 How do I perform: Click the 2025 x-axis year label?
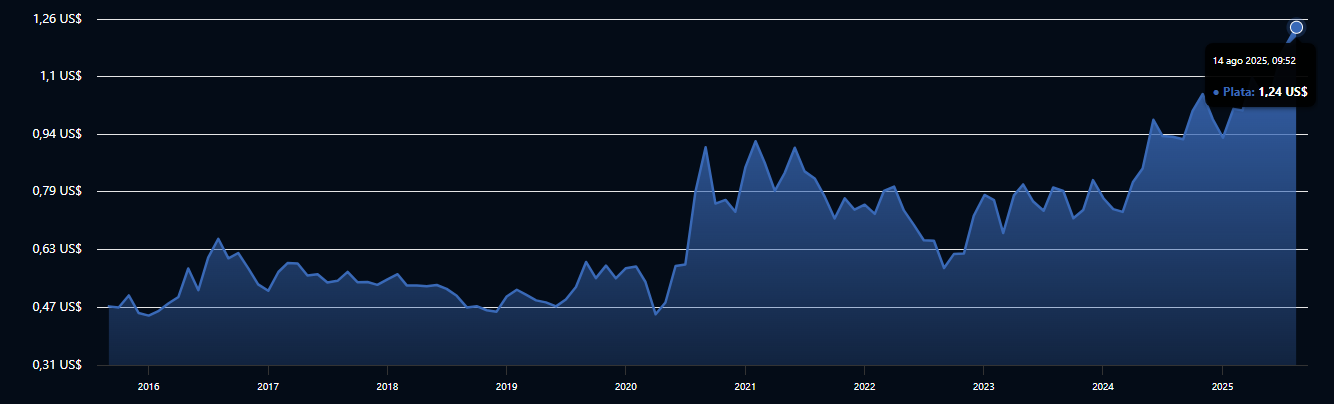click(x=1222, y=386)
